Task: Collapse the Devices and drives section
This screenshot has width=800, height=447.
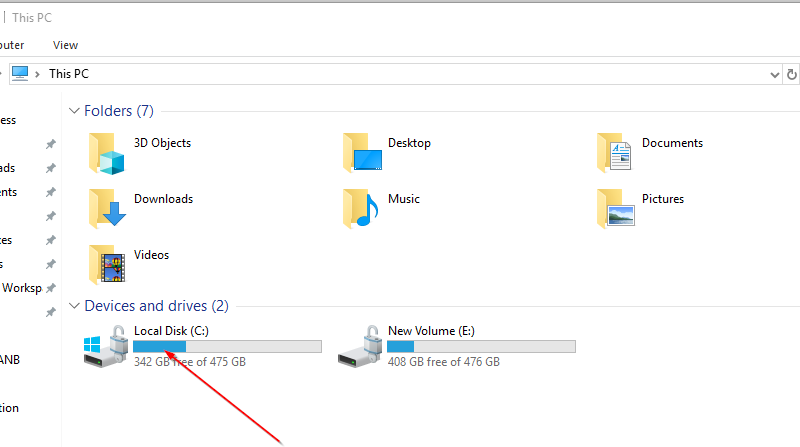Action: 74,306
